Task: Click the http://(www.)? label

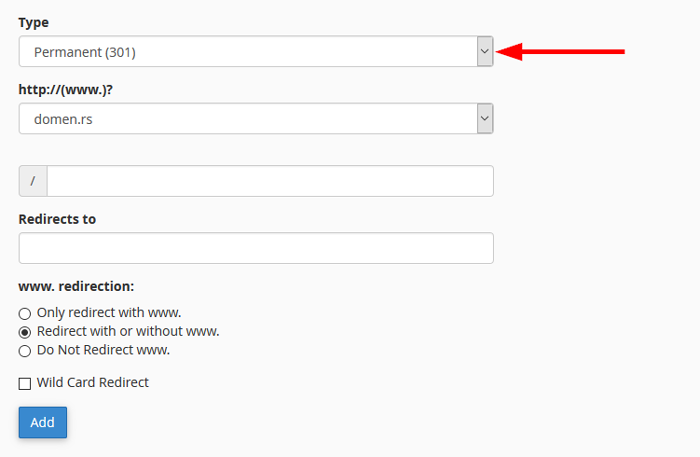Action: click(x=66, y=90)
